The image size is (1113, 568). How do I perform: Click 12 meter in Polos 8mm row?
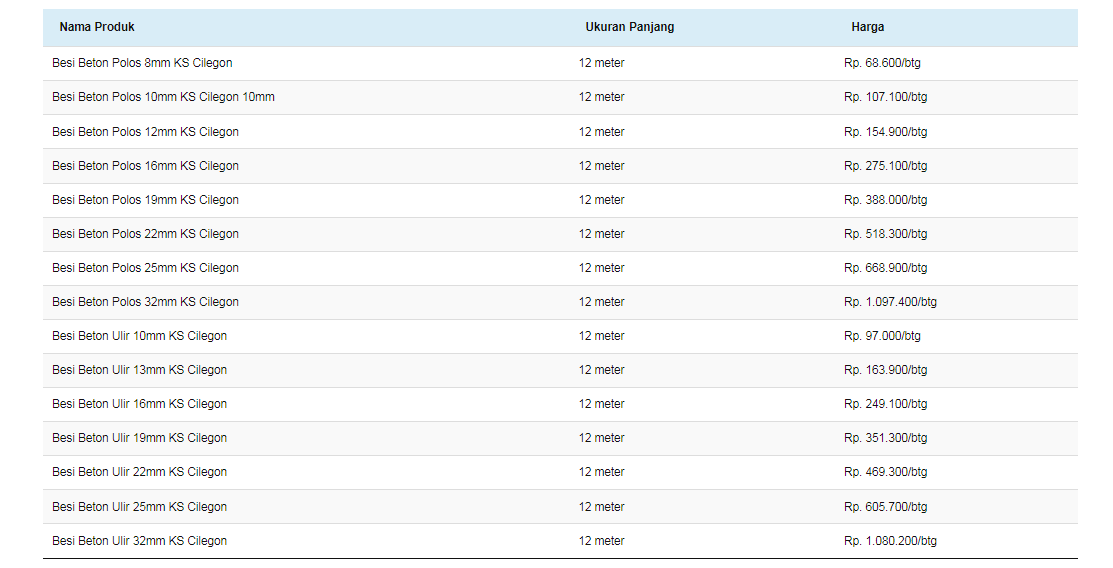point(602,62)
